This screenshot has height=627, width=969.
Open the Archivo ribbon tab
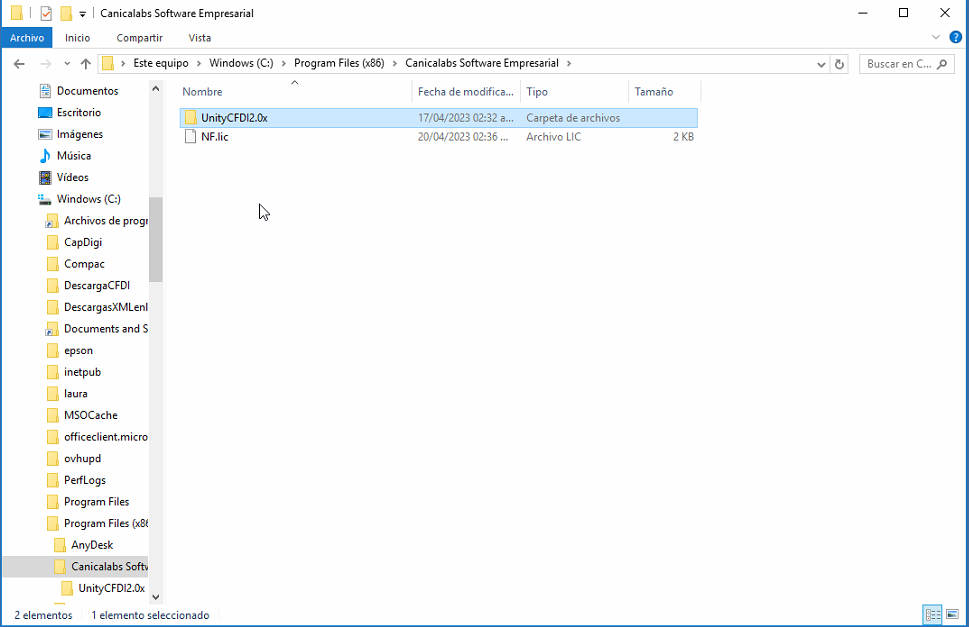coord(27,38)
